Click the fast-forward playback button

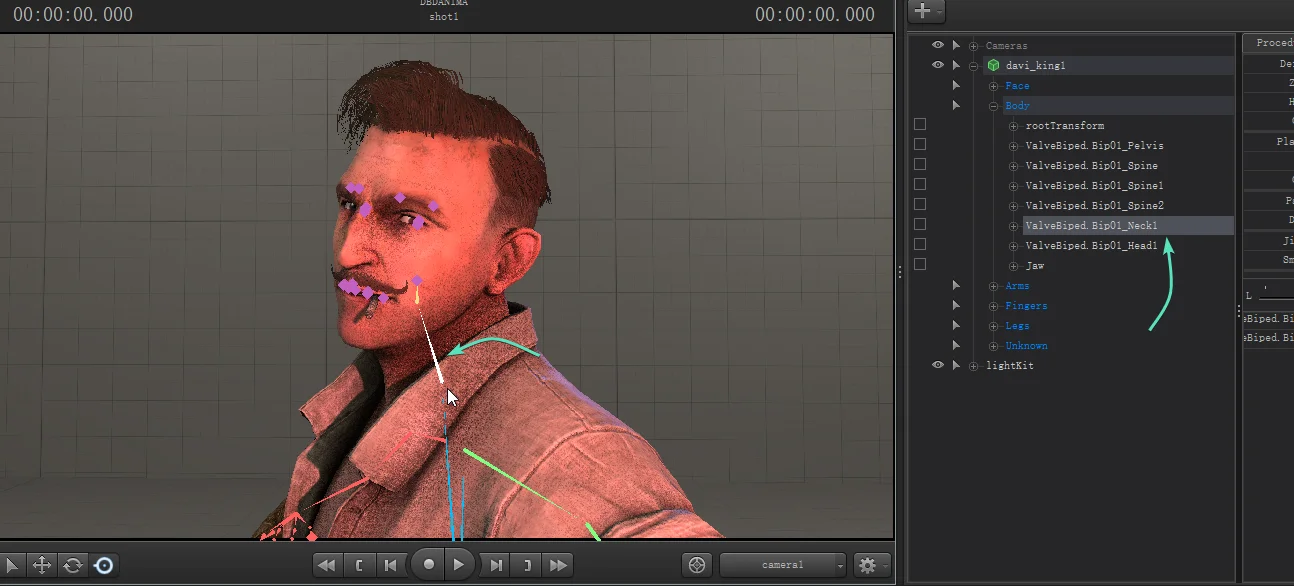pyautogui.click(x=559, y=565)
